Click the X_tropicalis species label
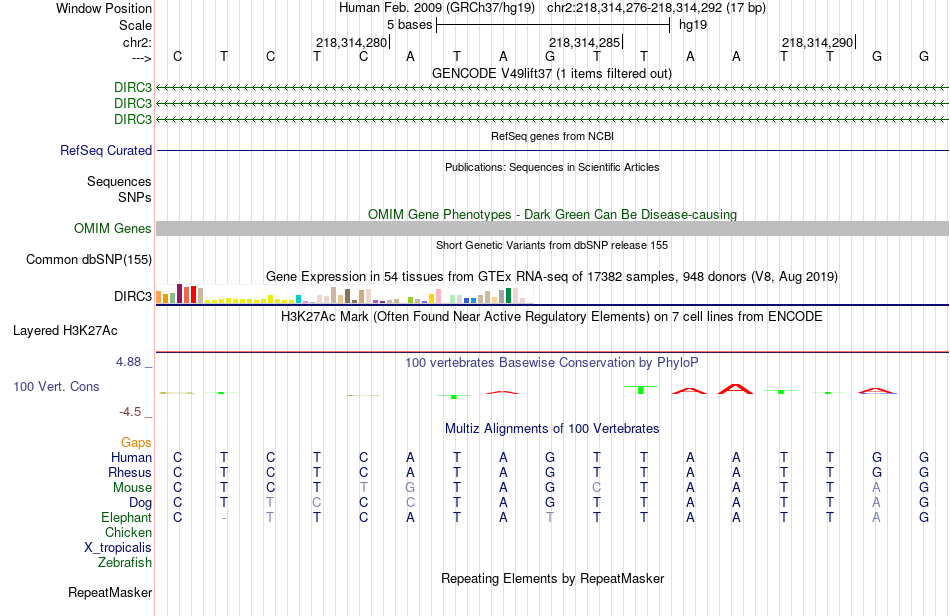Image resolution: width=950 pixels, height=616 pixels. click(118, 548)
